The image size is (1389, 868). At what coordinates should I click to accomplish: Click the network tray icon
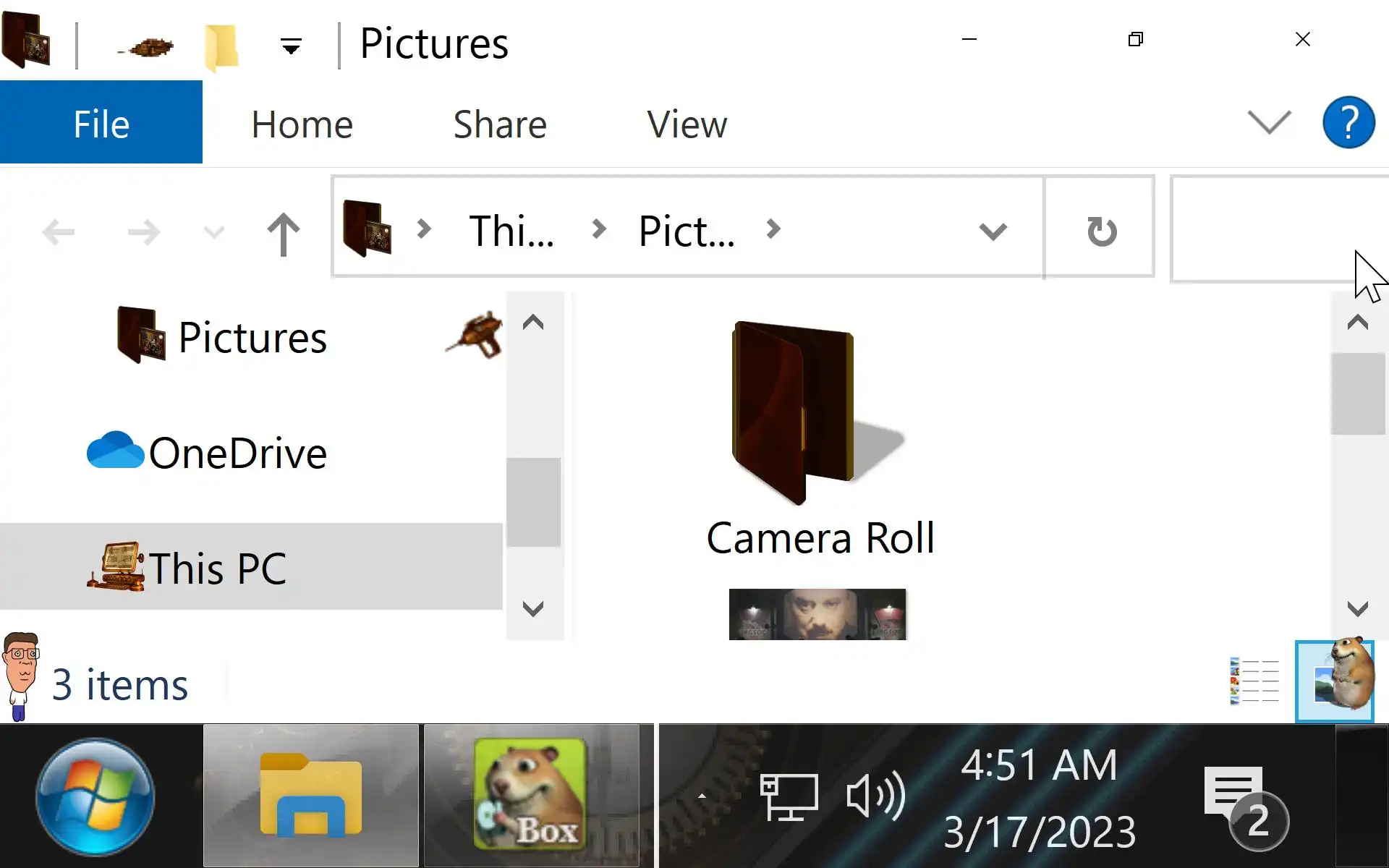789,796
